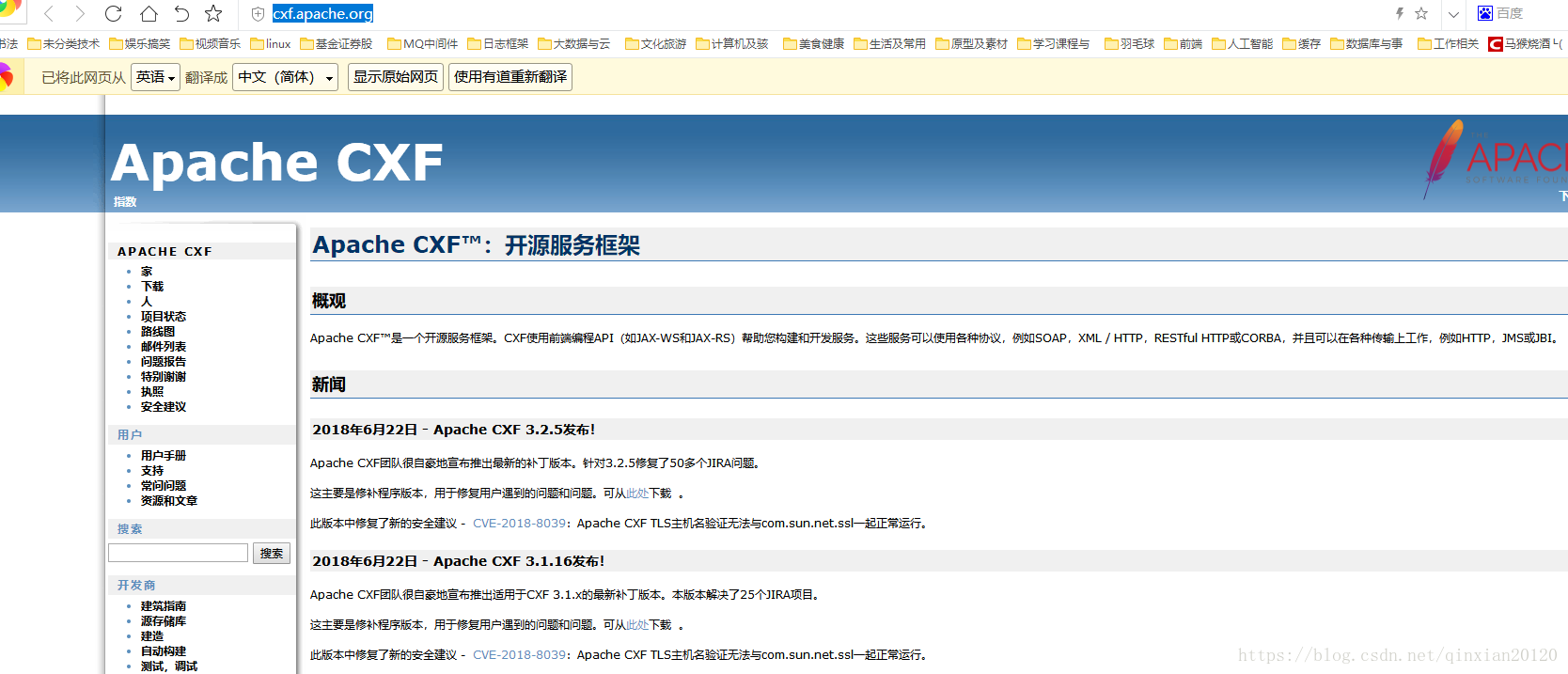Open the 羽毛球 bookmark folder

click(1130, 44)
